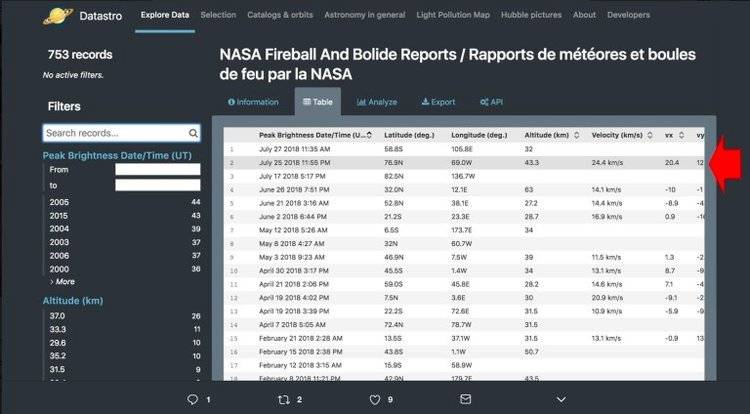Open the Explore Data menu

(x=165, y=15)
